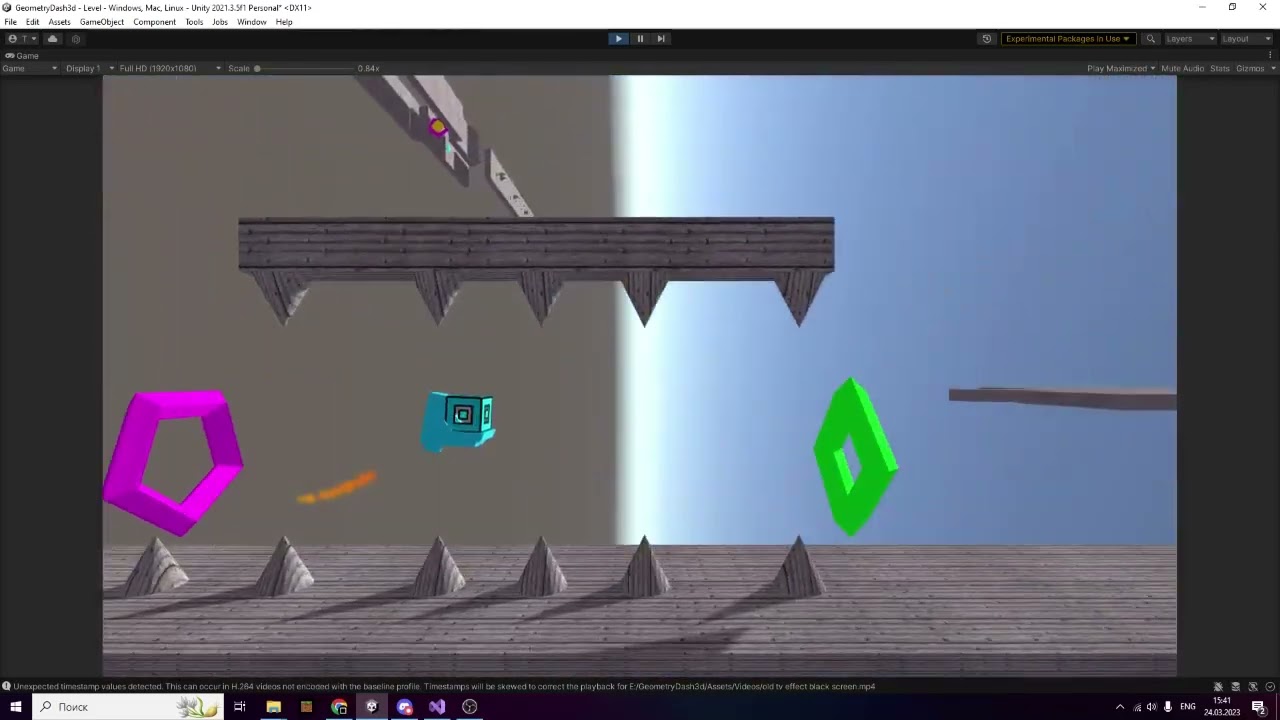Open Experimental Packages In Use dropdown
Image resolution: width=1280 pixels, height=720 pixels.
pyautogui.click(x=1068, y=39)
